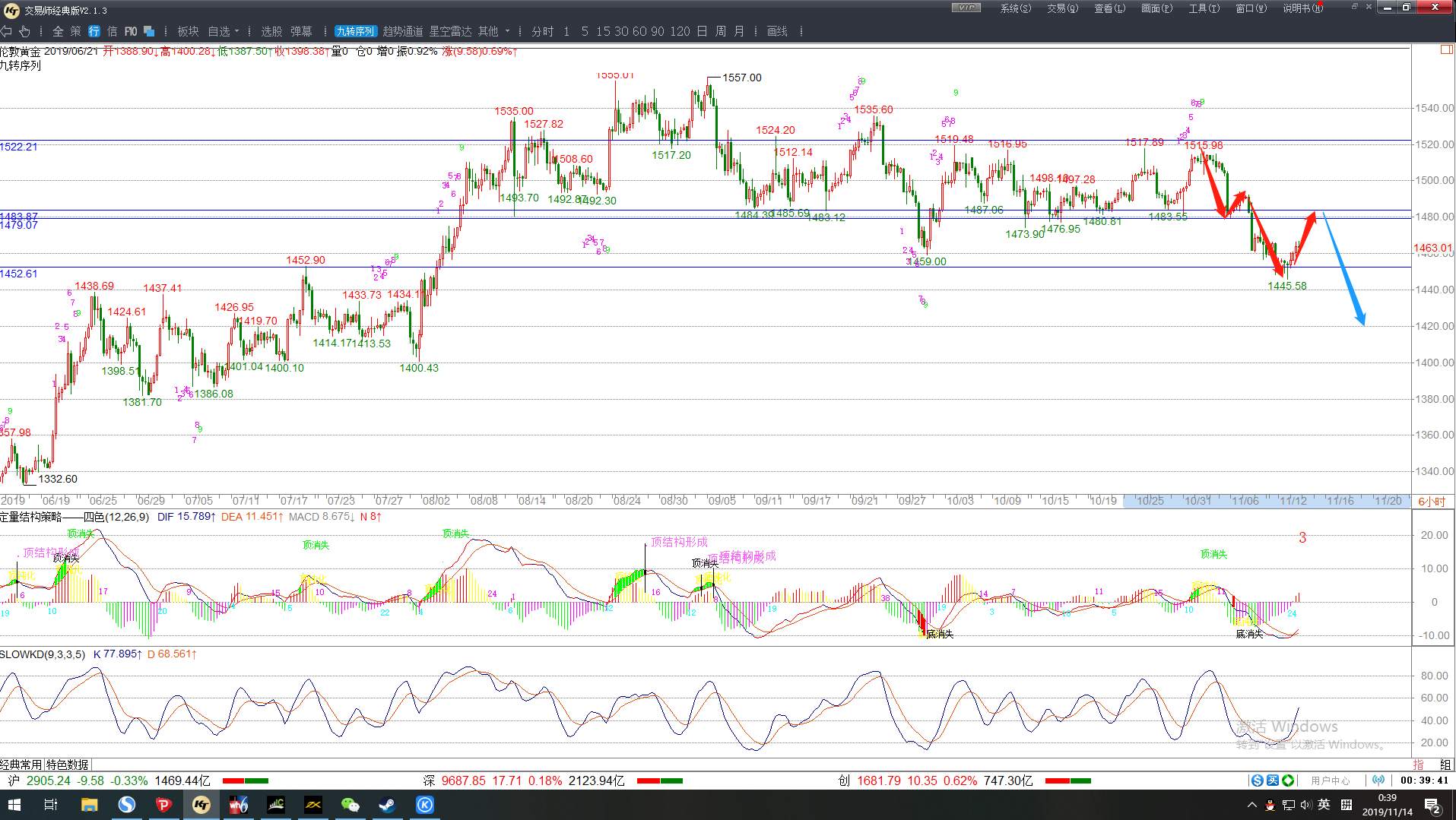Expand the 自选 dropdown arrow

coord(237,31)
